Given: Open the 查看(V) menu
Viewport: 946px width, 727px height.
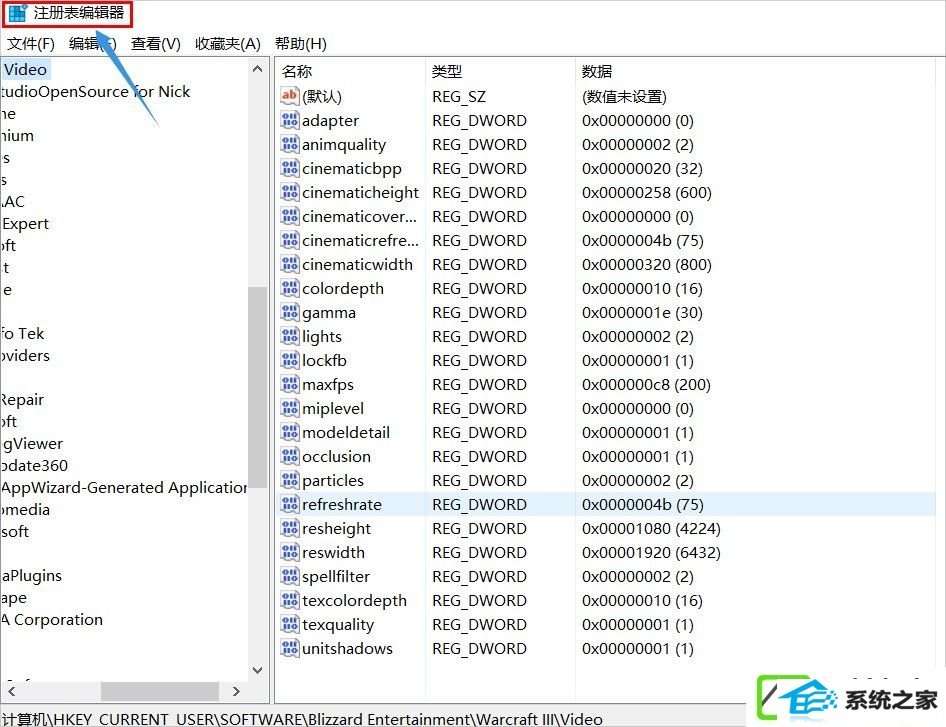Looking at the screenshot, I should (x=156, y=43).
